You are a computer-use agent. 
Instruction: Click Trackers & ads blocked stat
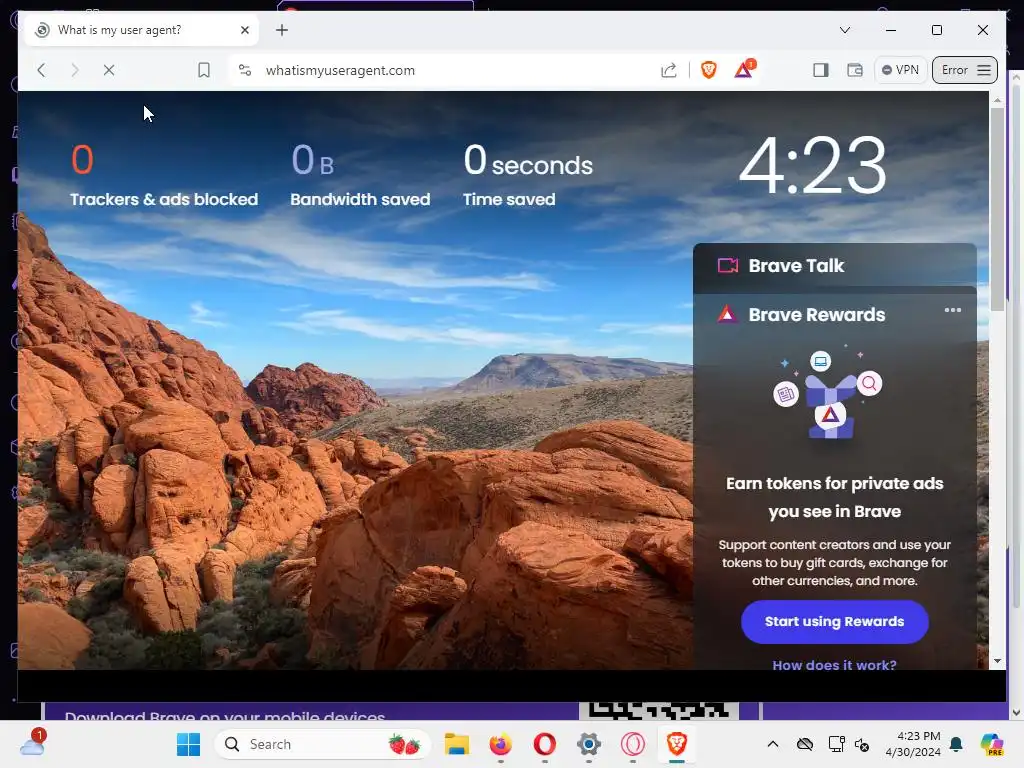tap(164, 175)
